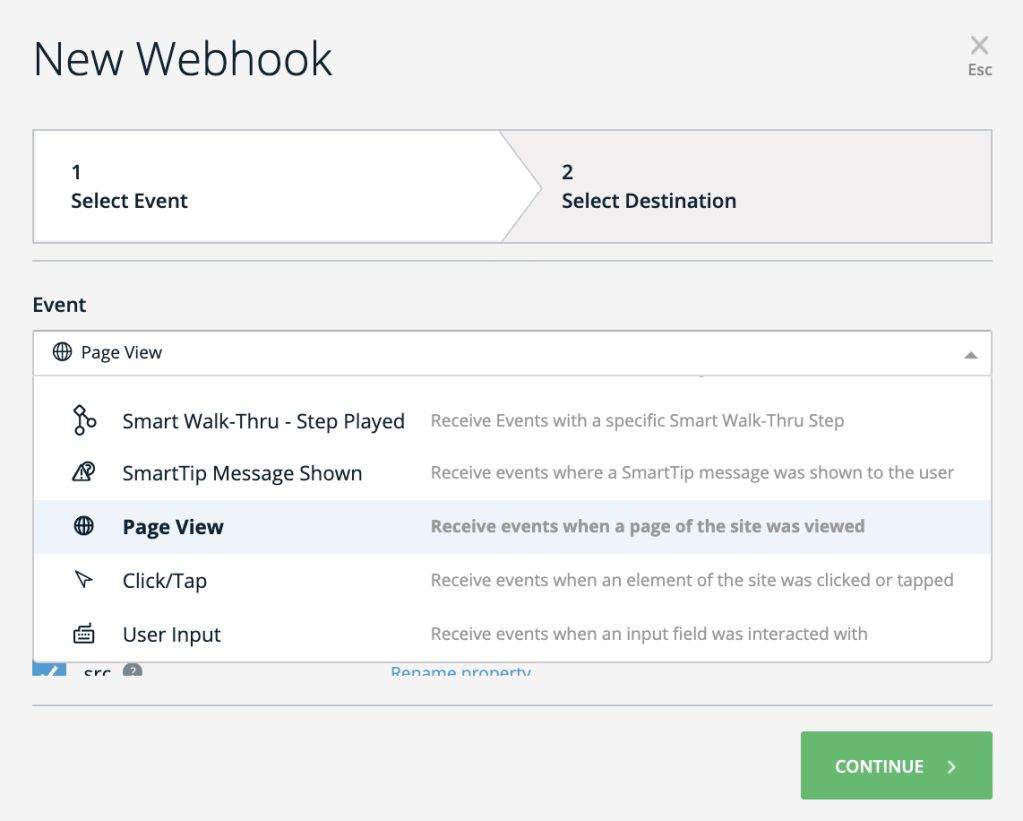Select the User Input event option
Image resolution: width=1023 pixels, height=821 pixels.
(x=172, y=635)
